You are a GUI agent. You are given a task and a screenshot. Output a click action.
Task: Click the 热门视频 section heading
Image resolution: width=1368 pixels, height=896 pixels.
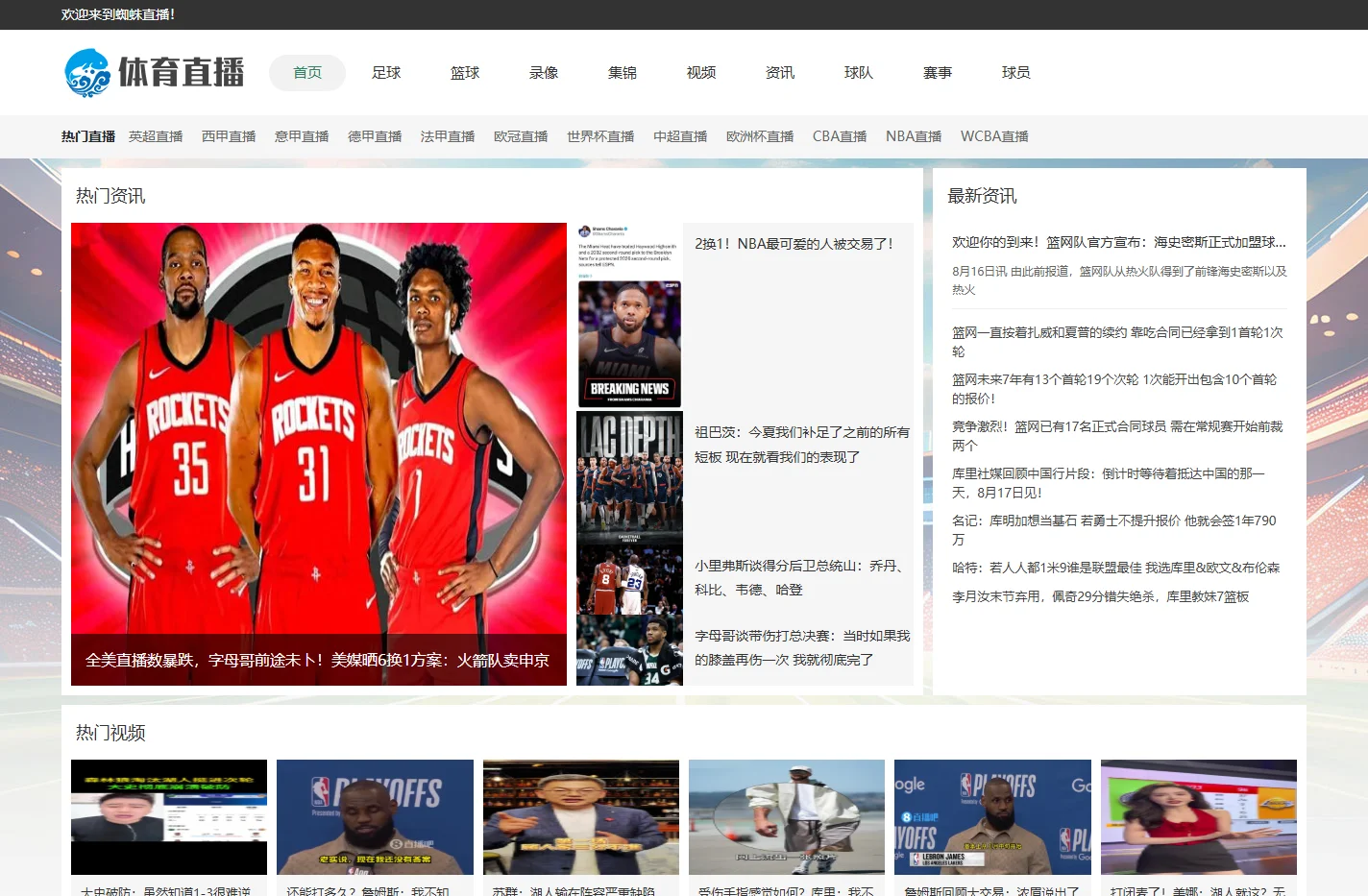coord(110,733)
